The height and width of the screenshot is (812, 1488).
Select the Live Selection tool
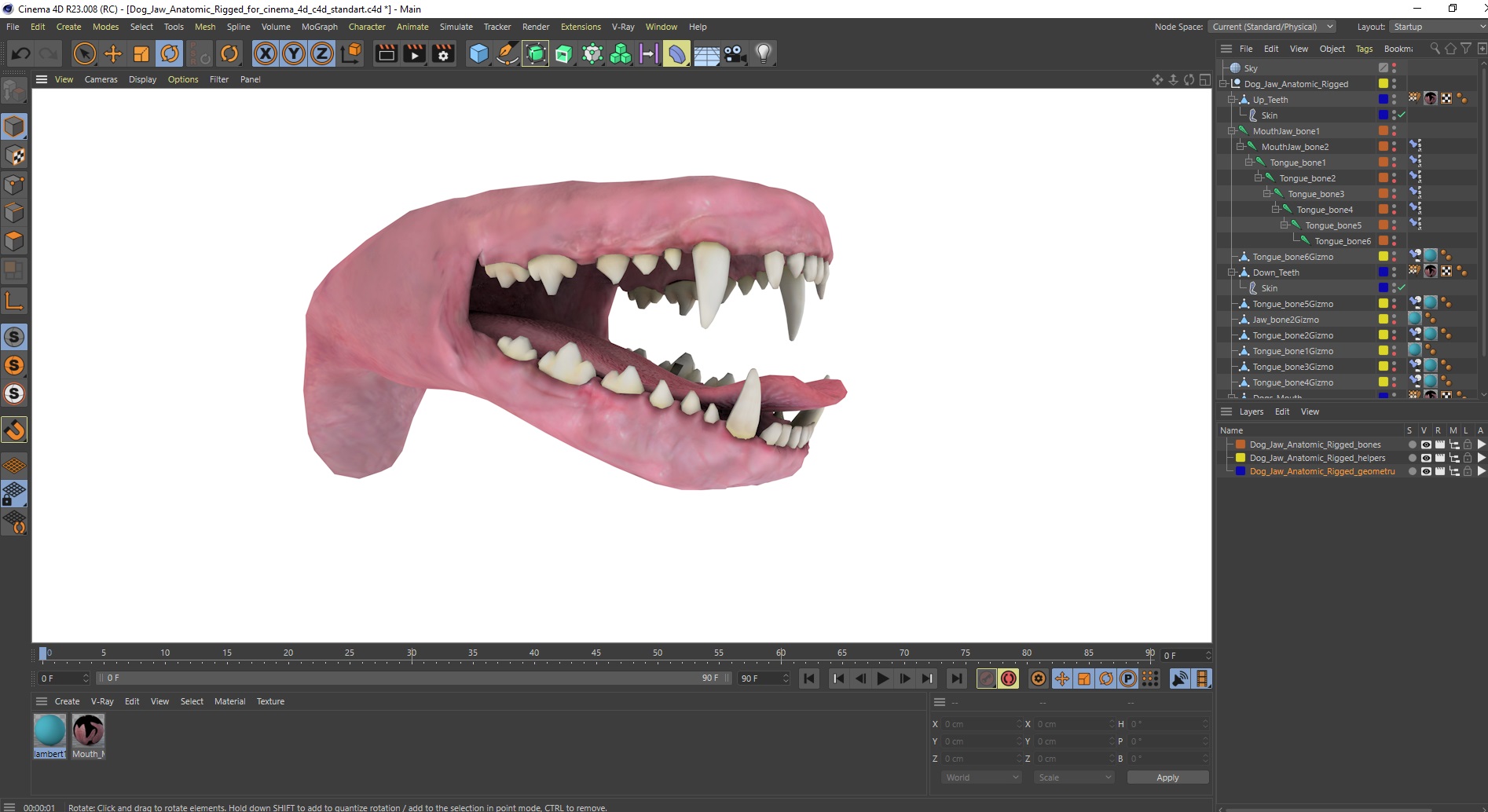tap(84, 53)
